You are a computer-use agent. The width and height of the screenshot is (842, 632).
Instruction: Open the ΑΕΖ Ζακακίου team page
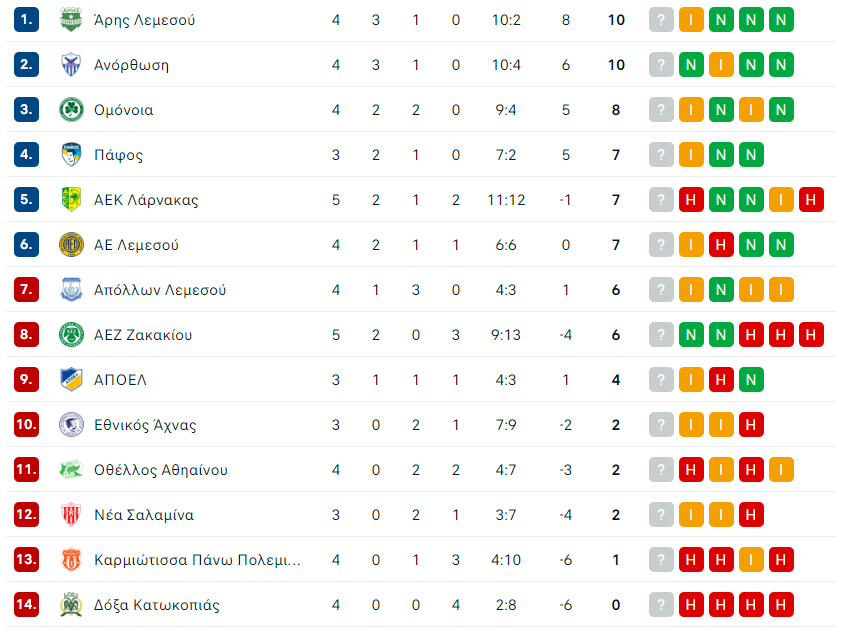tap(143, 335)
